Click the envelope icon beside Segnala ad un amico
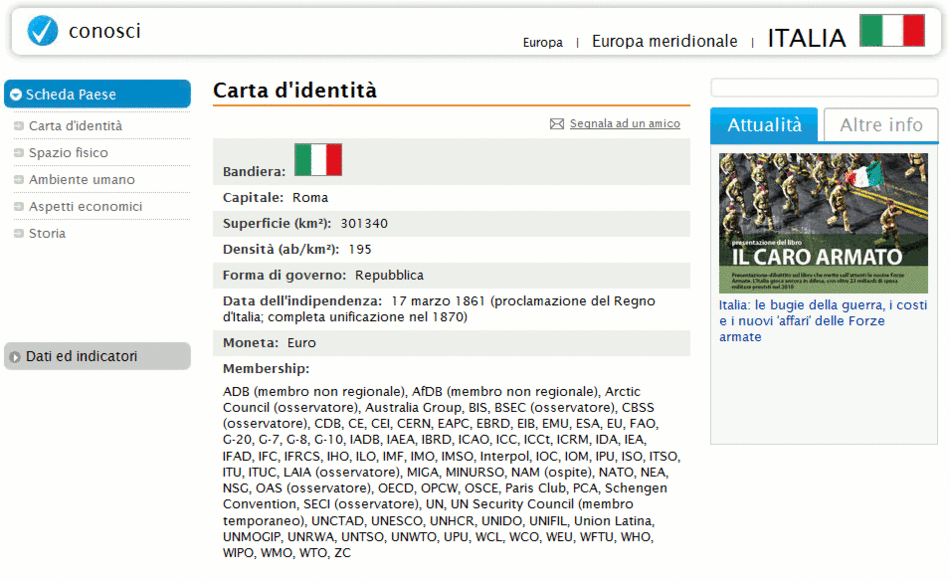The image size is (950, 582). pos(557,124)
